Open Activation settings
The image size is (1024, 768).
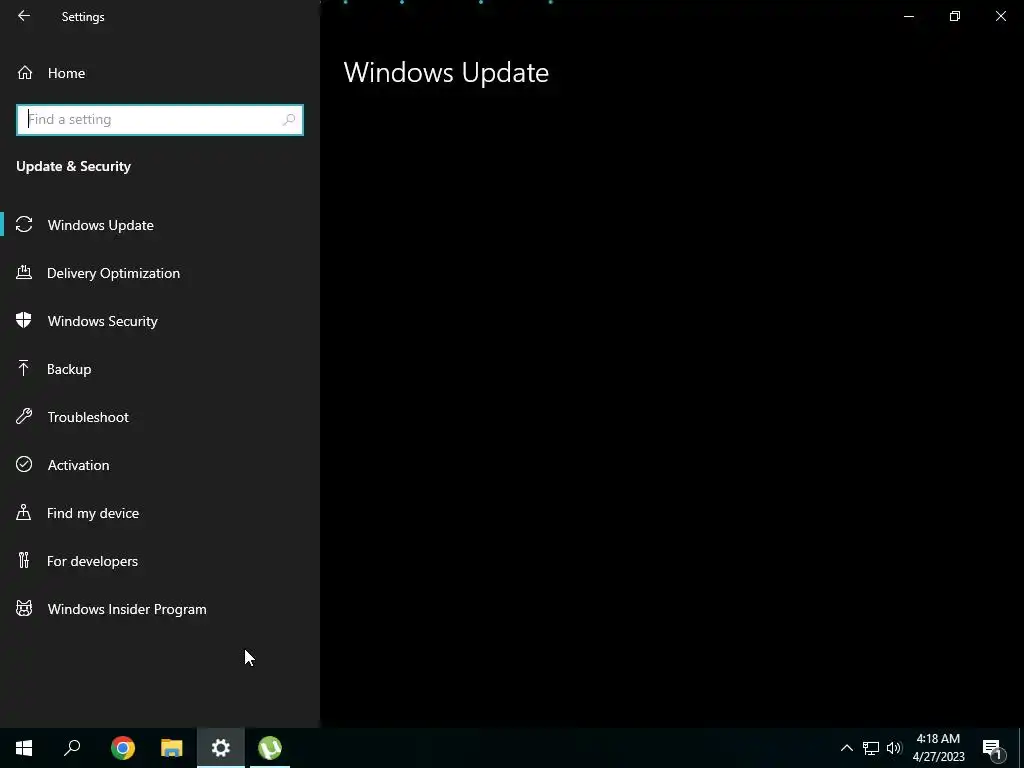click(x=160, y=465)
